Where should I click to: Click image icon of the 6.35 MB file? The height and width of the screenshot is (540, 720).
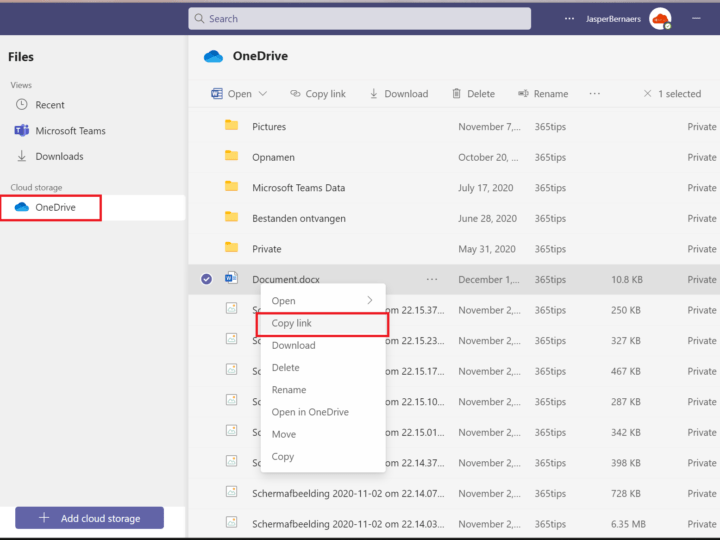231,522
